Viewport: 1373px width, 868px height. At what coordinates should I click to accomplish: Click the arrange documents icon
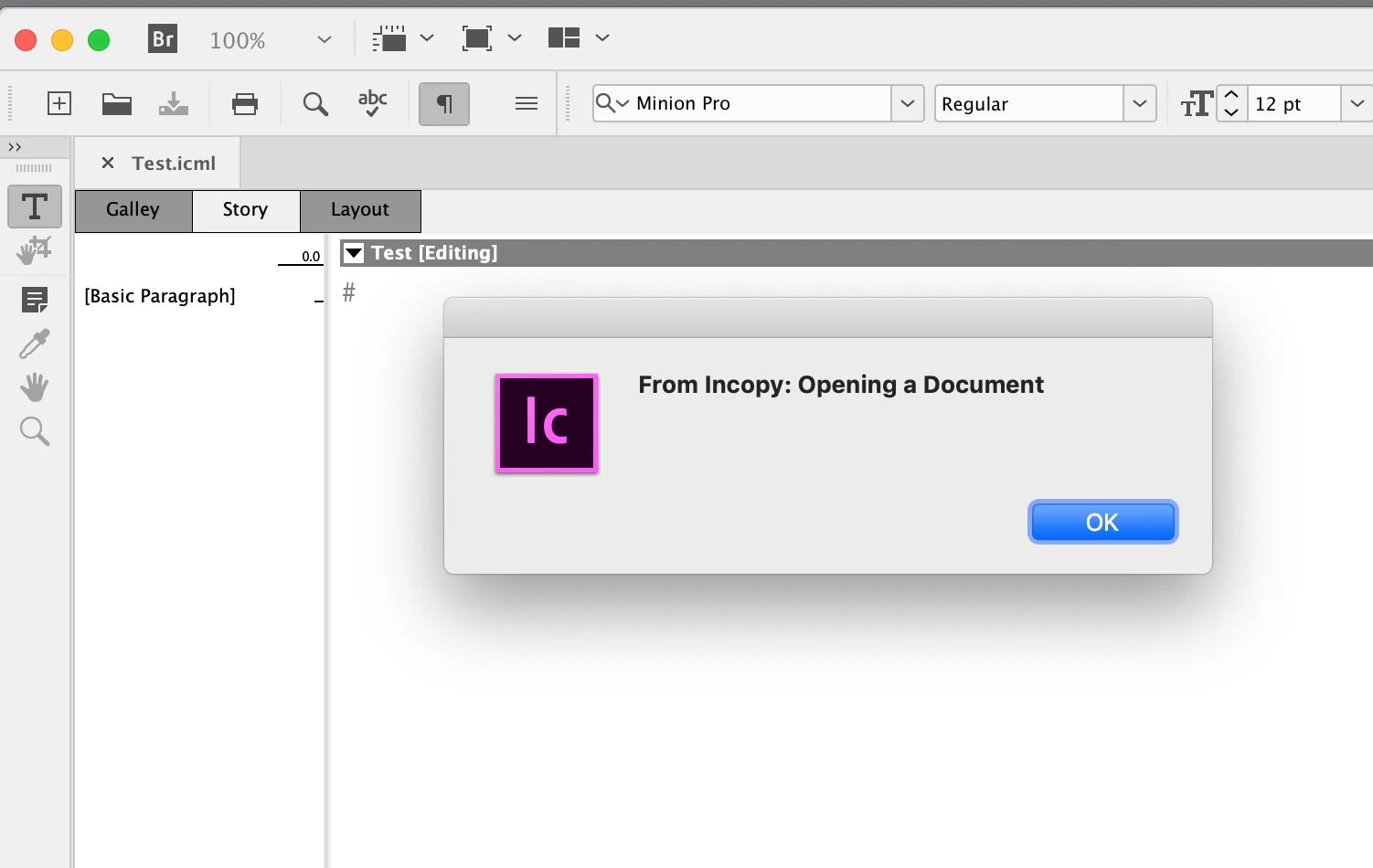[564, 37]
